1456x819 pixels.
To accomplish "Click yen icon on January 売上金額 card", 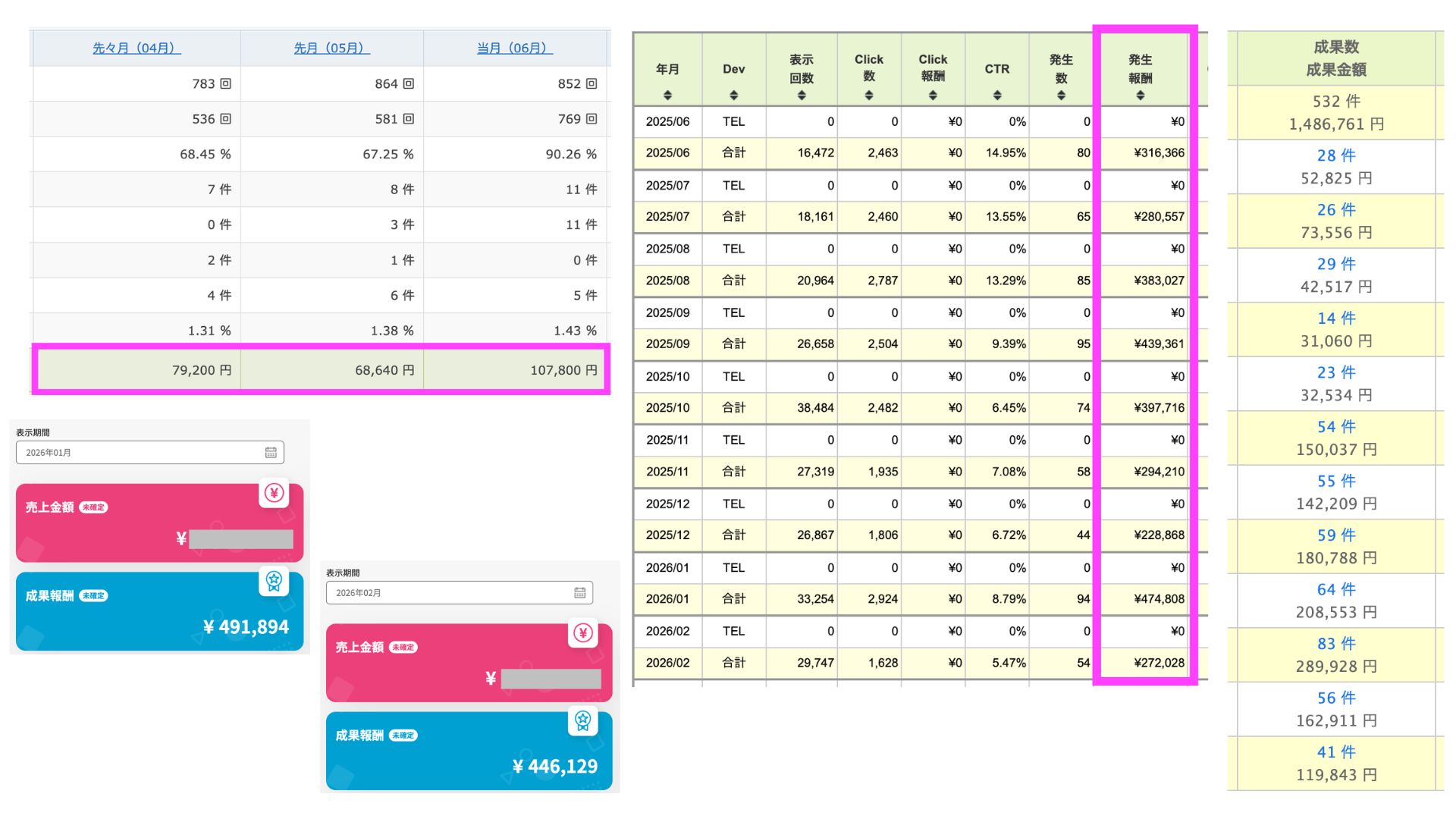I will pos(274,493).
